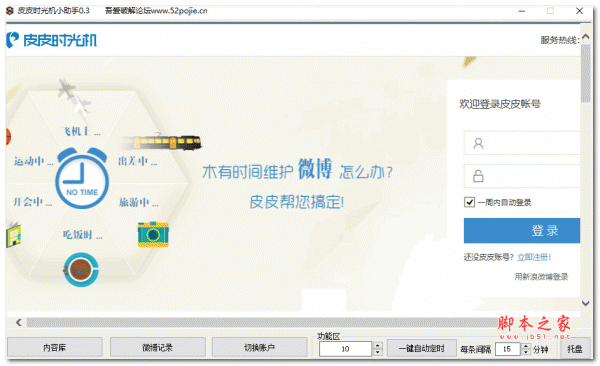Click the NO TIME alarm clock icon

(x=82, y=178)
